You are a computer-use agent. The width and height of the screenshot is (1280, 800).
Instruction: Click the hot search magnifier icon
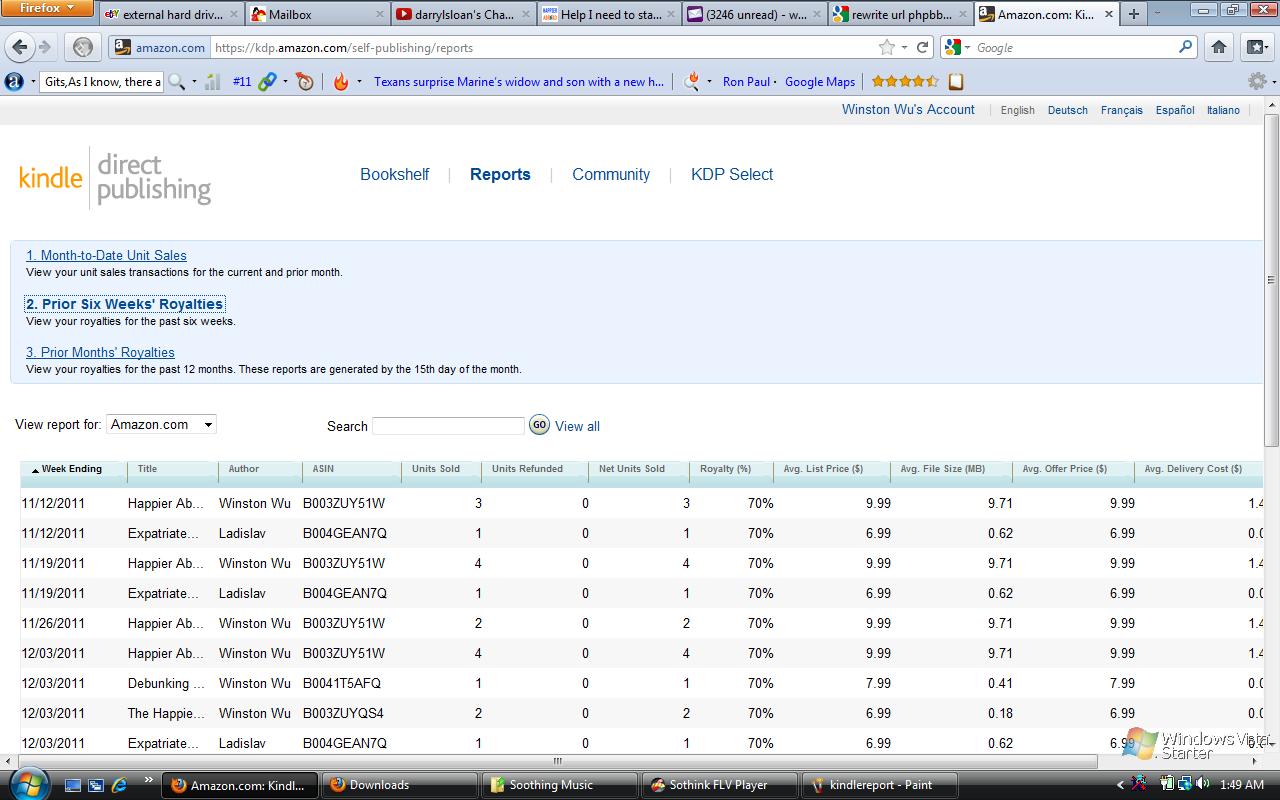coord(691,82)
